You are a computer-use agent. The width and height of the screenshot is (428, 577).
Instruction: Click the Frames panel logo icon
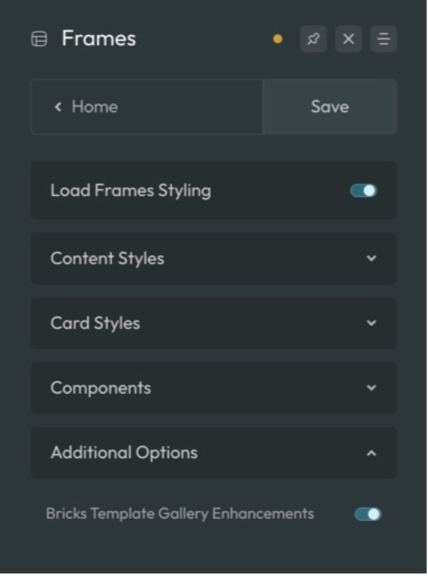tap(39, 39)
